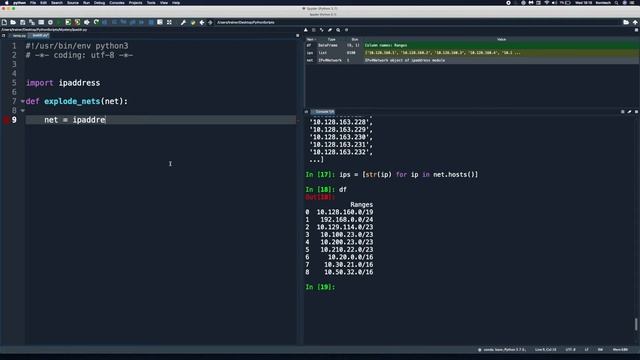The height and width of the screenshot is (360, 640).
Task: Click console input prompt In [19]
Action: [320, 287]
